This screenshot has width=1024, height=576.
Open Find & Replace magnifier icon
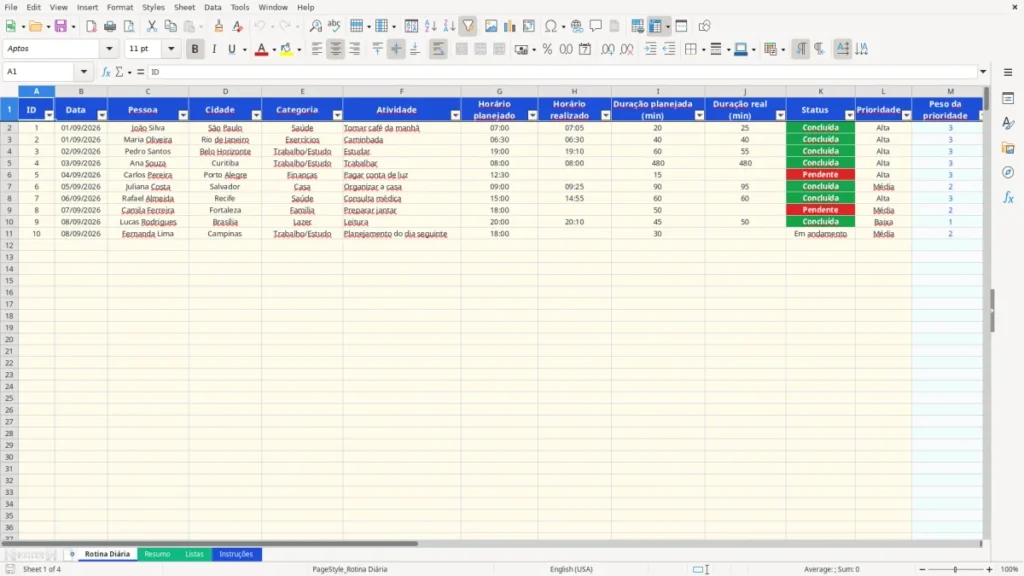pyautogui.click(x=315, y=26)
